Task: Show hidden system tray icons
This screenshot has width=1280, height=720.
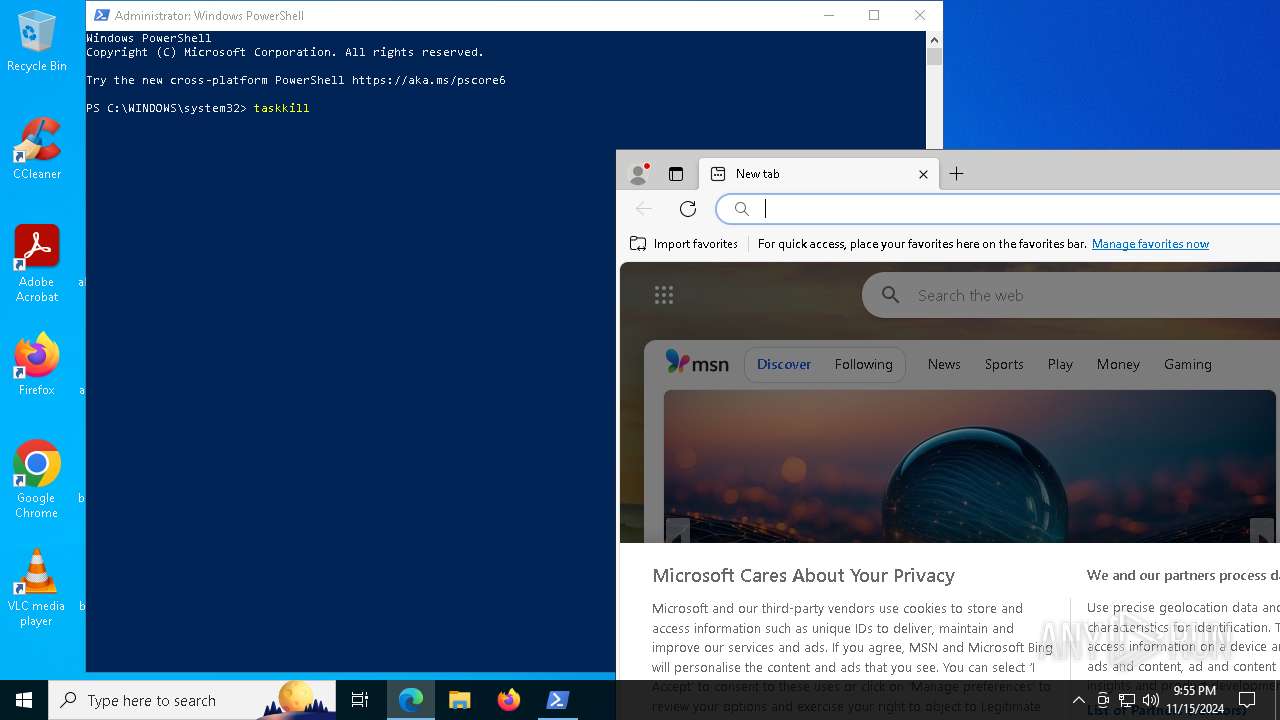Action: [1078, 700]
